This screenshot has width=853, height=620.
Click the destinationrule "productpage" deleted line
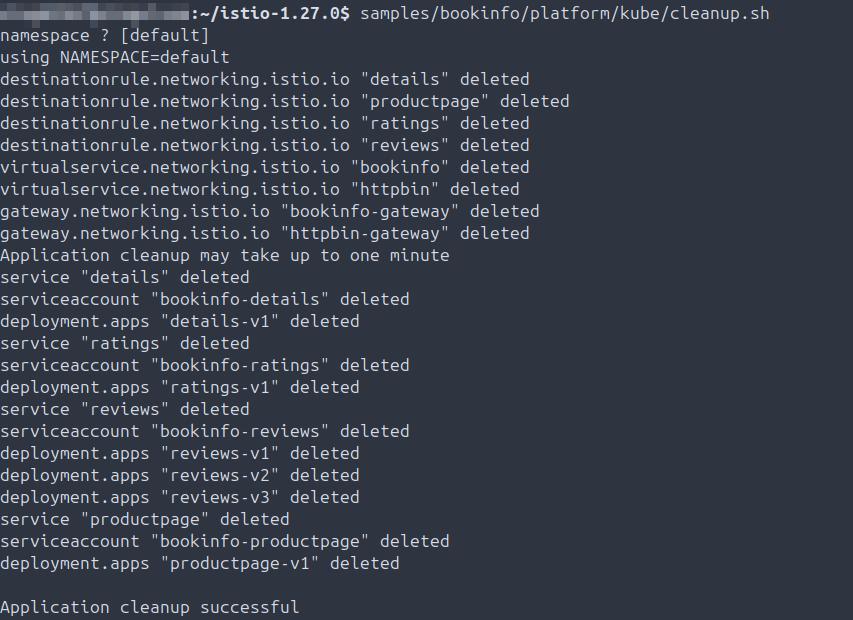tap(284, 101)
